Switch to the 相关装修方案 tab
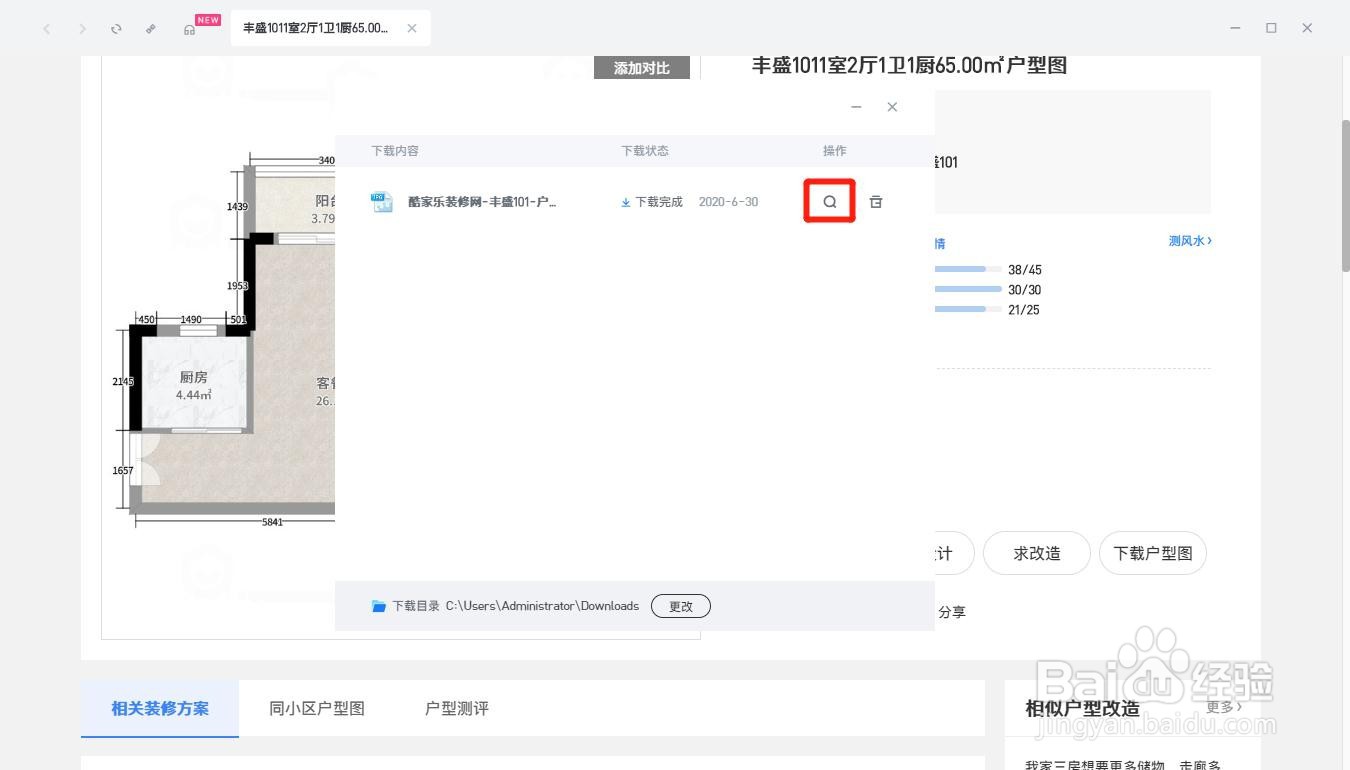 (160, 708)
